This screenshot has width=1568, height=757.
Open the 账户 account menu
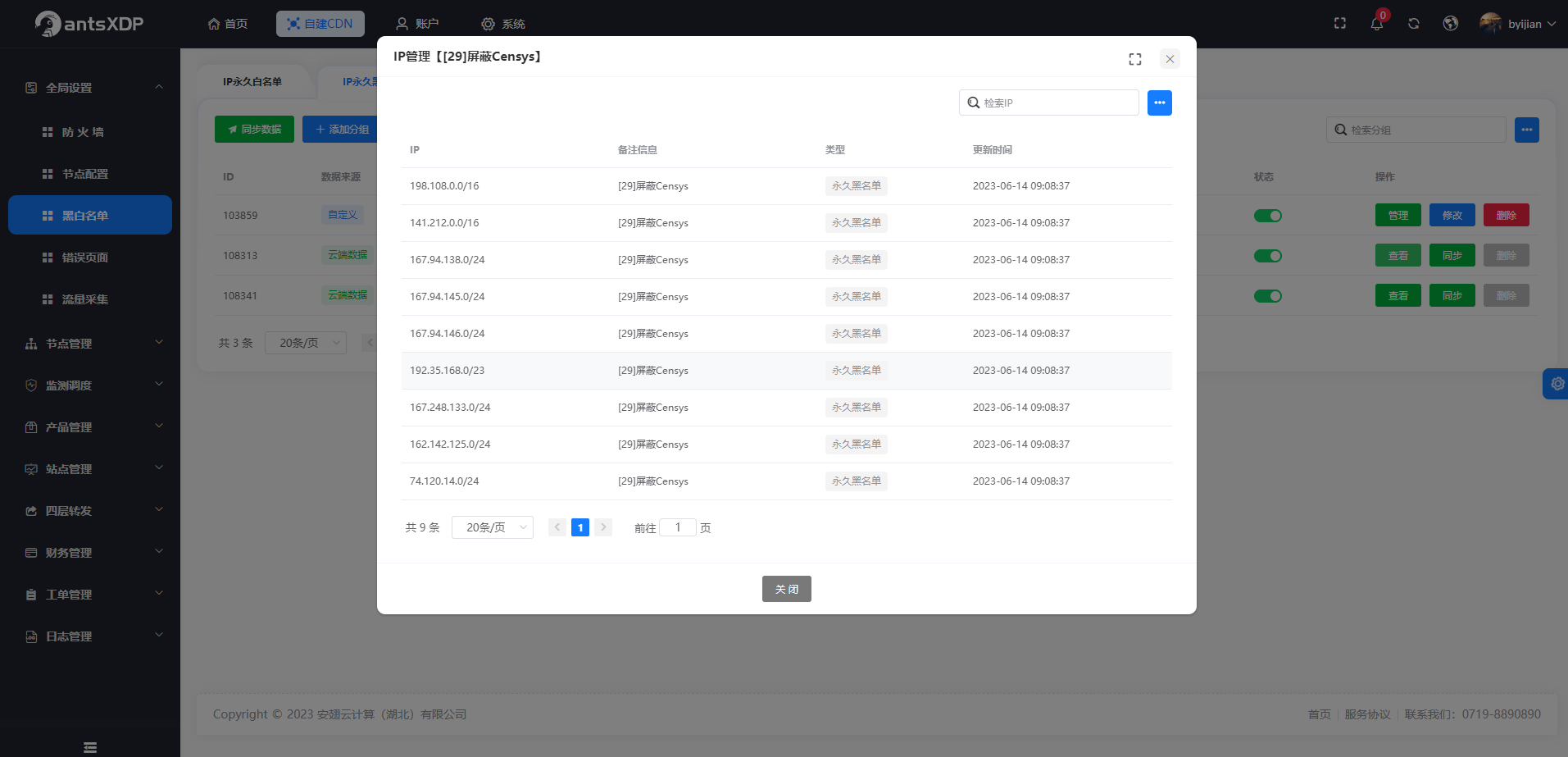[417, 24]
